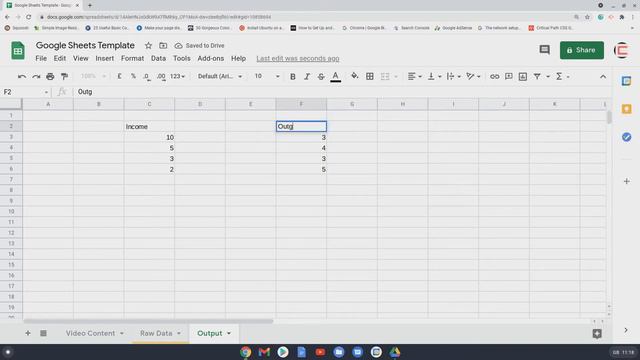Click the Insert comment icon
This screenshot has height=360, width=640.
[x=509, y=76]
